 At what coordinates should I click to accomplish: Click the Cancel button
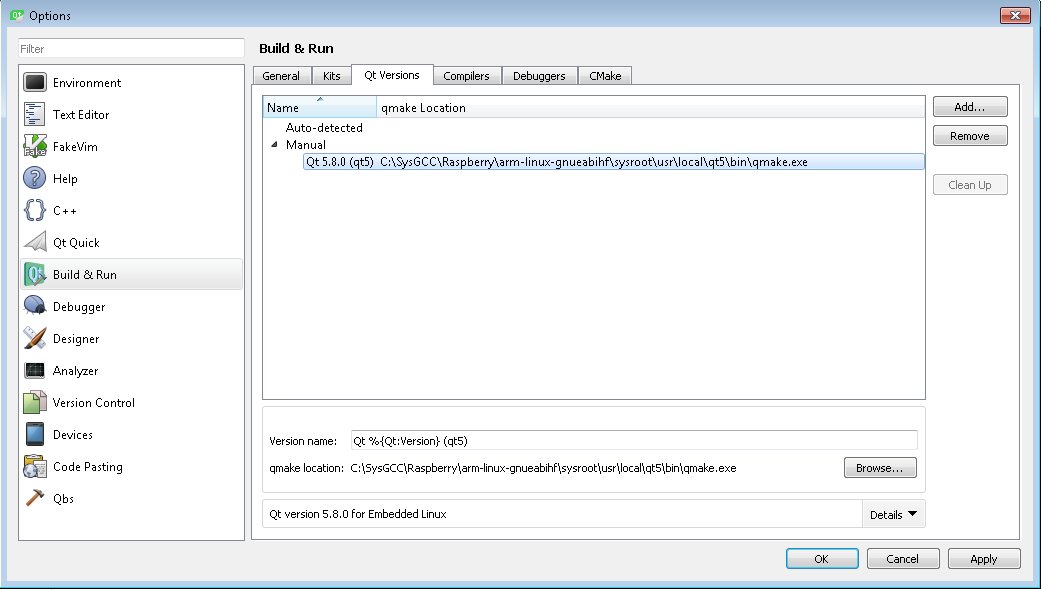point(903,559)
